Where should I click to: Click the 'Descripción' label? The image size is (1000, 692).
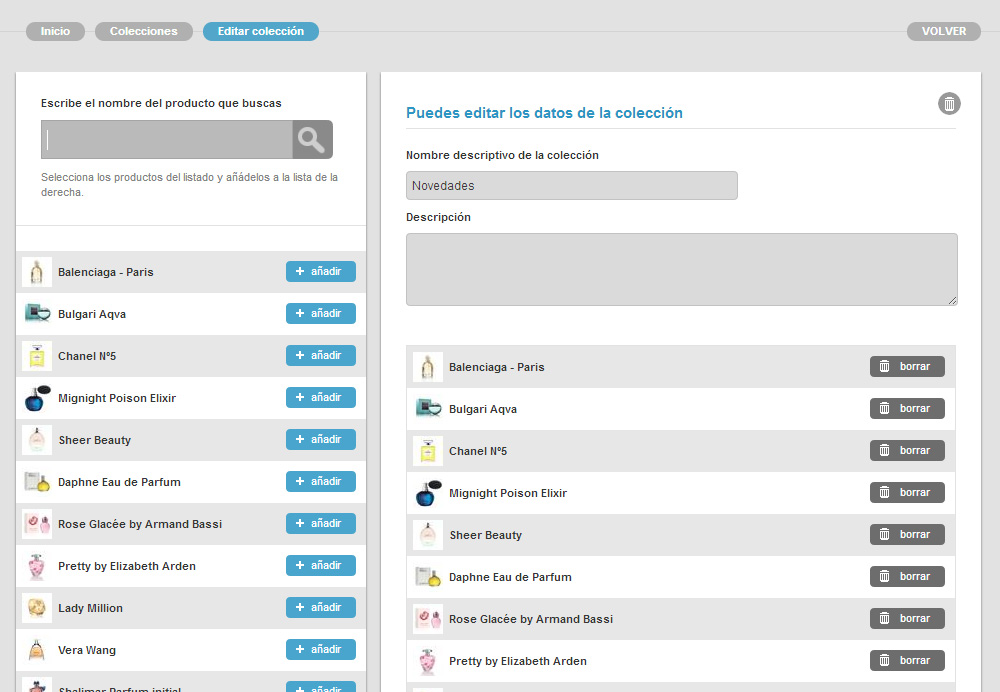[x=439, y=217]
